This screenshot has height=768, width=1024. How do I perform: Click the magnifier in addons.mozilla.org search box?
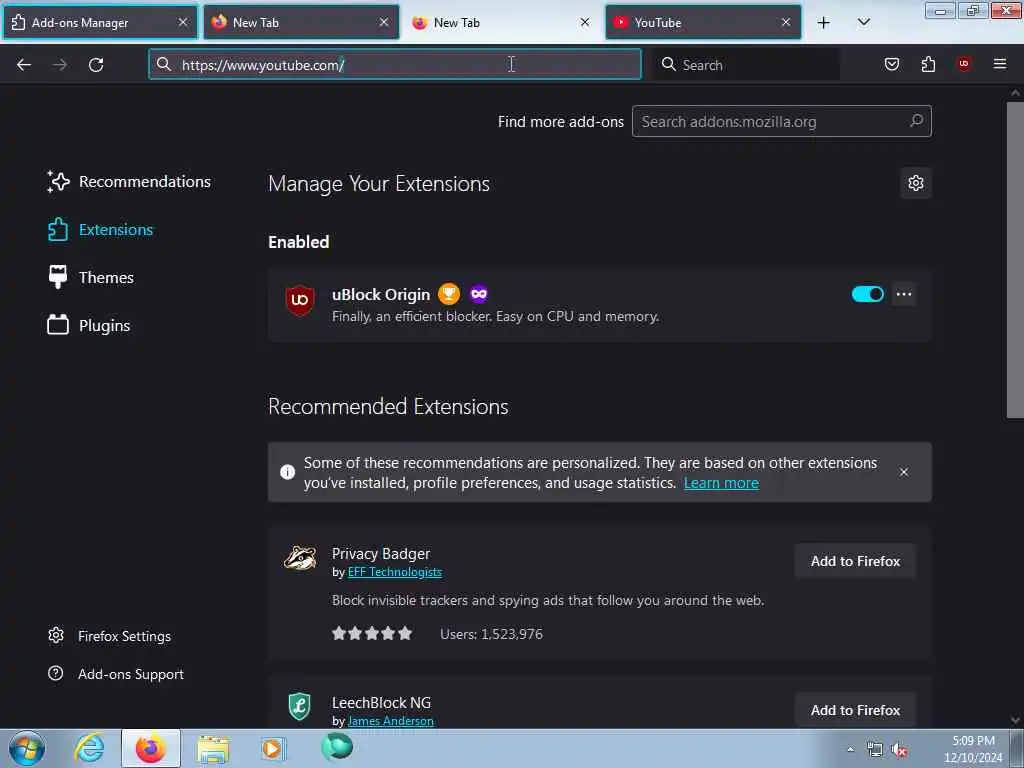(916, 121)
